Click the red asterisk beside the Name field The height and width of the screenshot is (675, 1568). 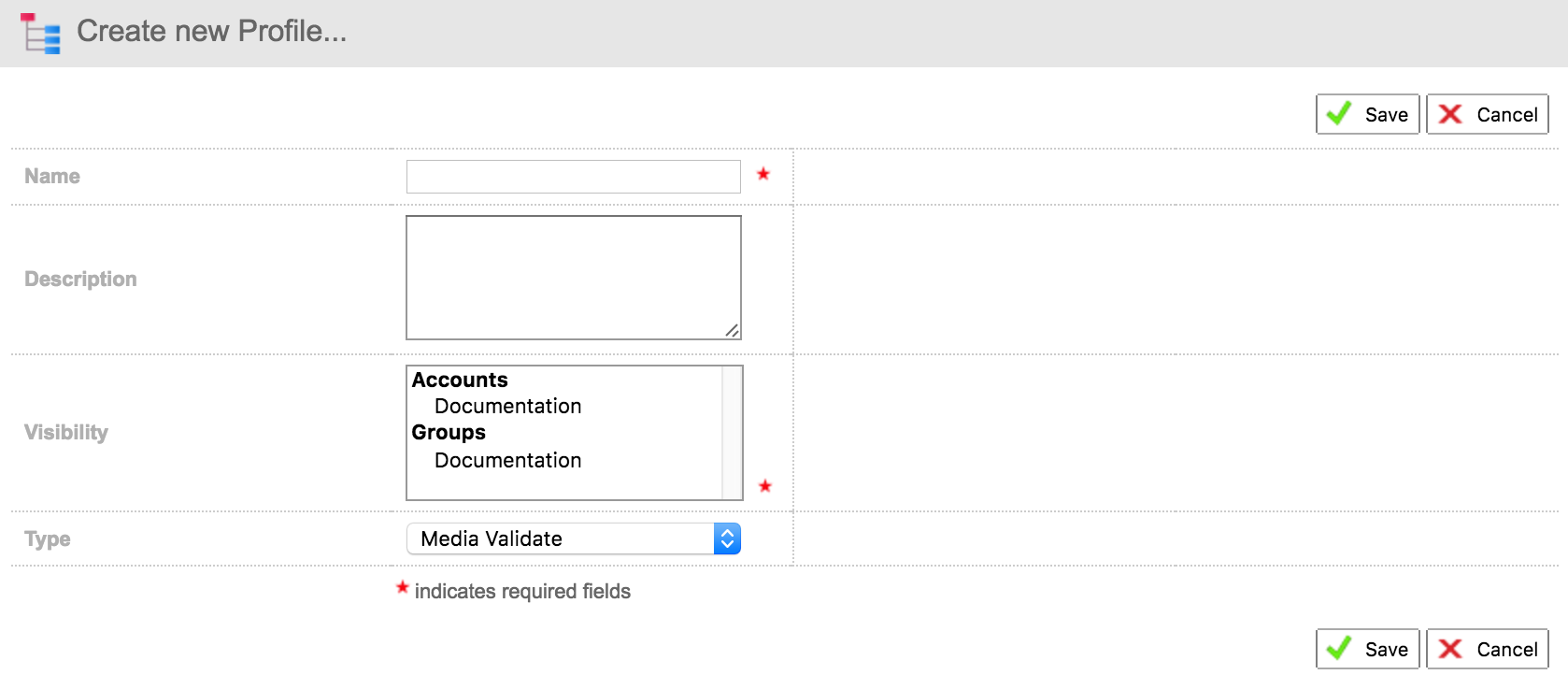pyautogui.click(x=764, y=173)
